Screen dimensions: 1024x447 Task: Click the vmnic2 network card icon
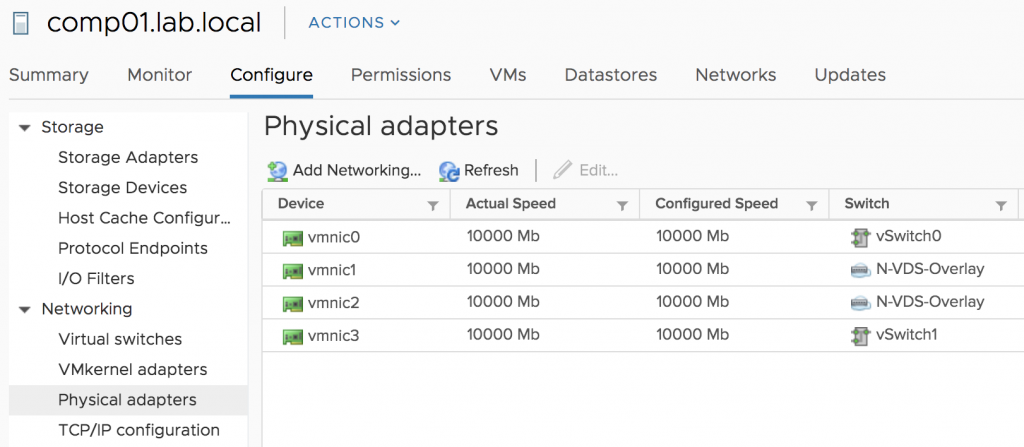[x=293, y=303]
